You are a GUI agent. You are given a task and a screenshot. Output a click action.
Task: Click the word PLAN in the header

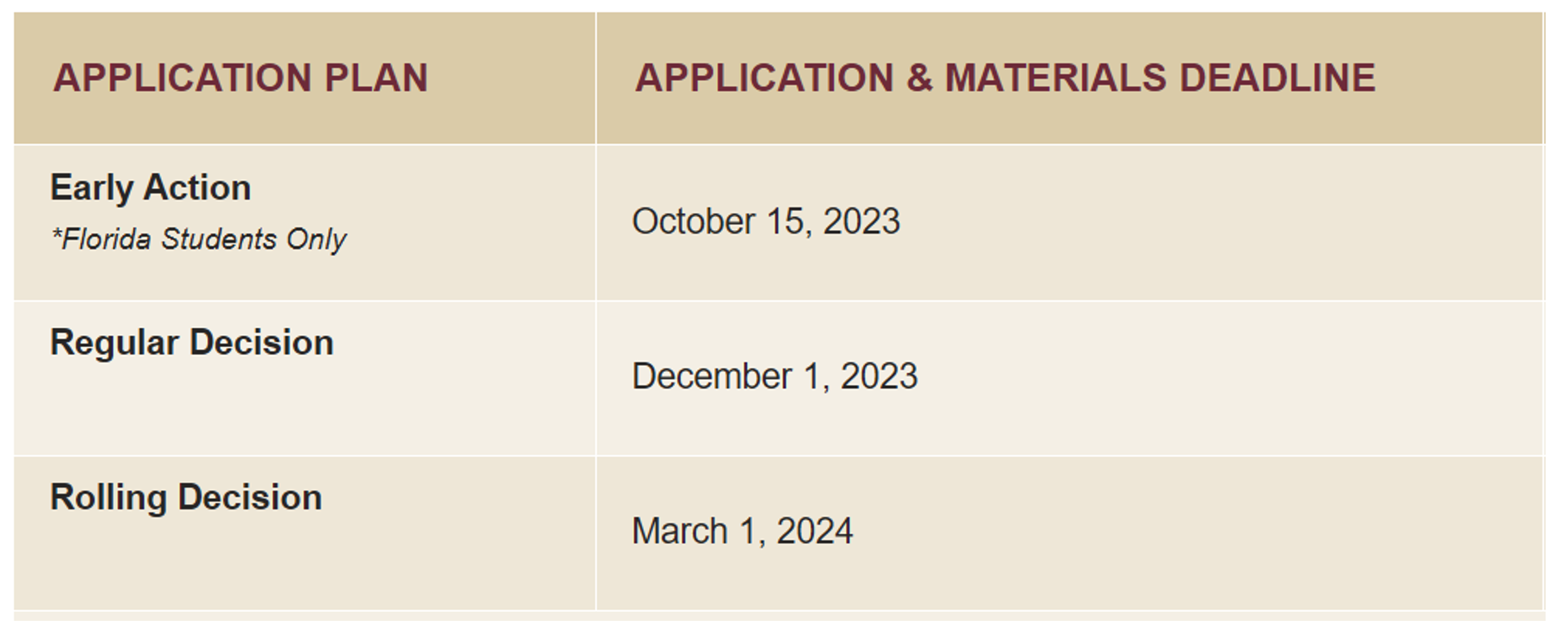(x=376, y=78)
